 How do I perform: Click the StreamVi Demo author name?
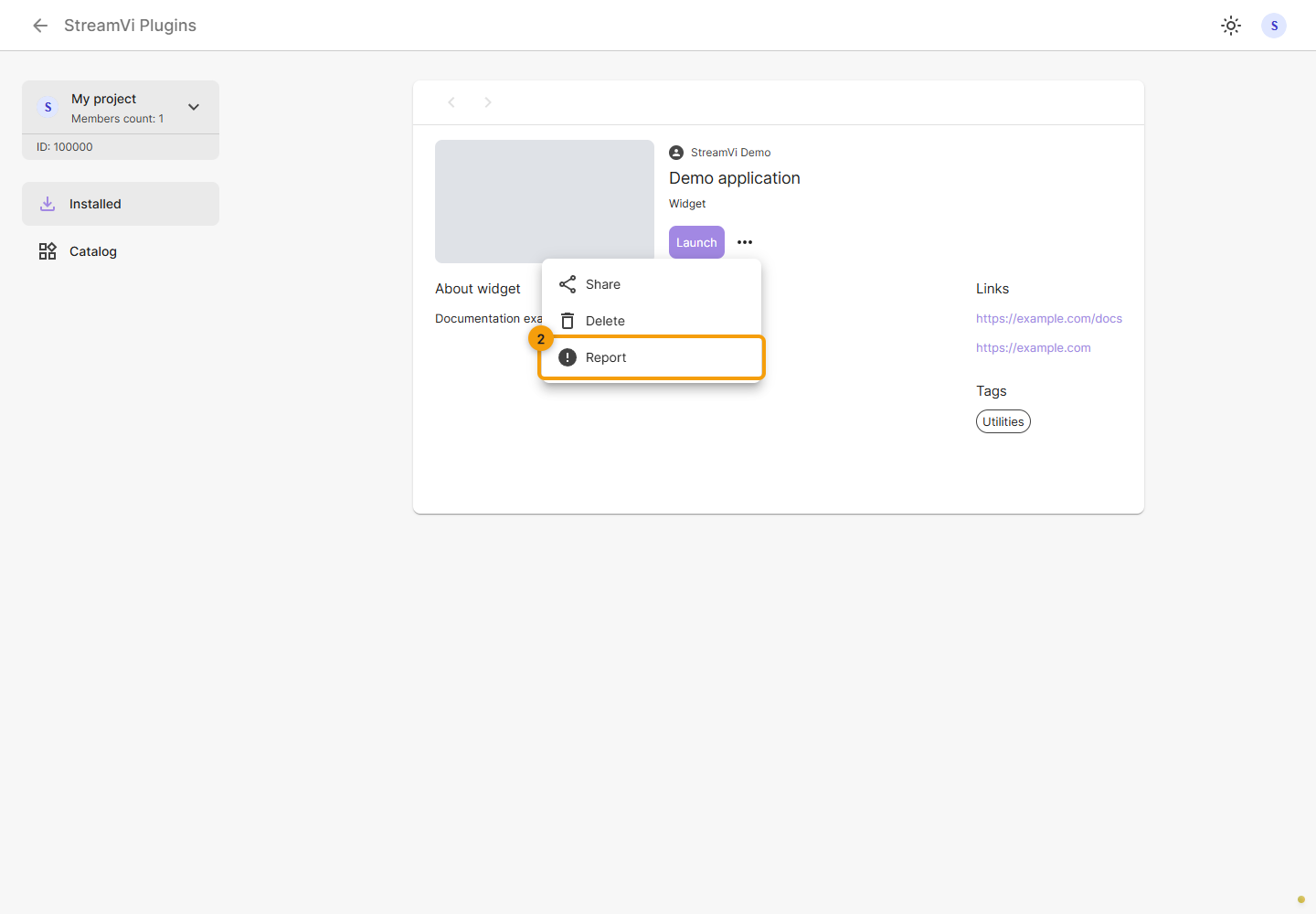731,153
